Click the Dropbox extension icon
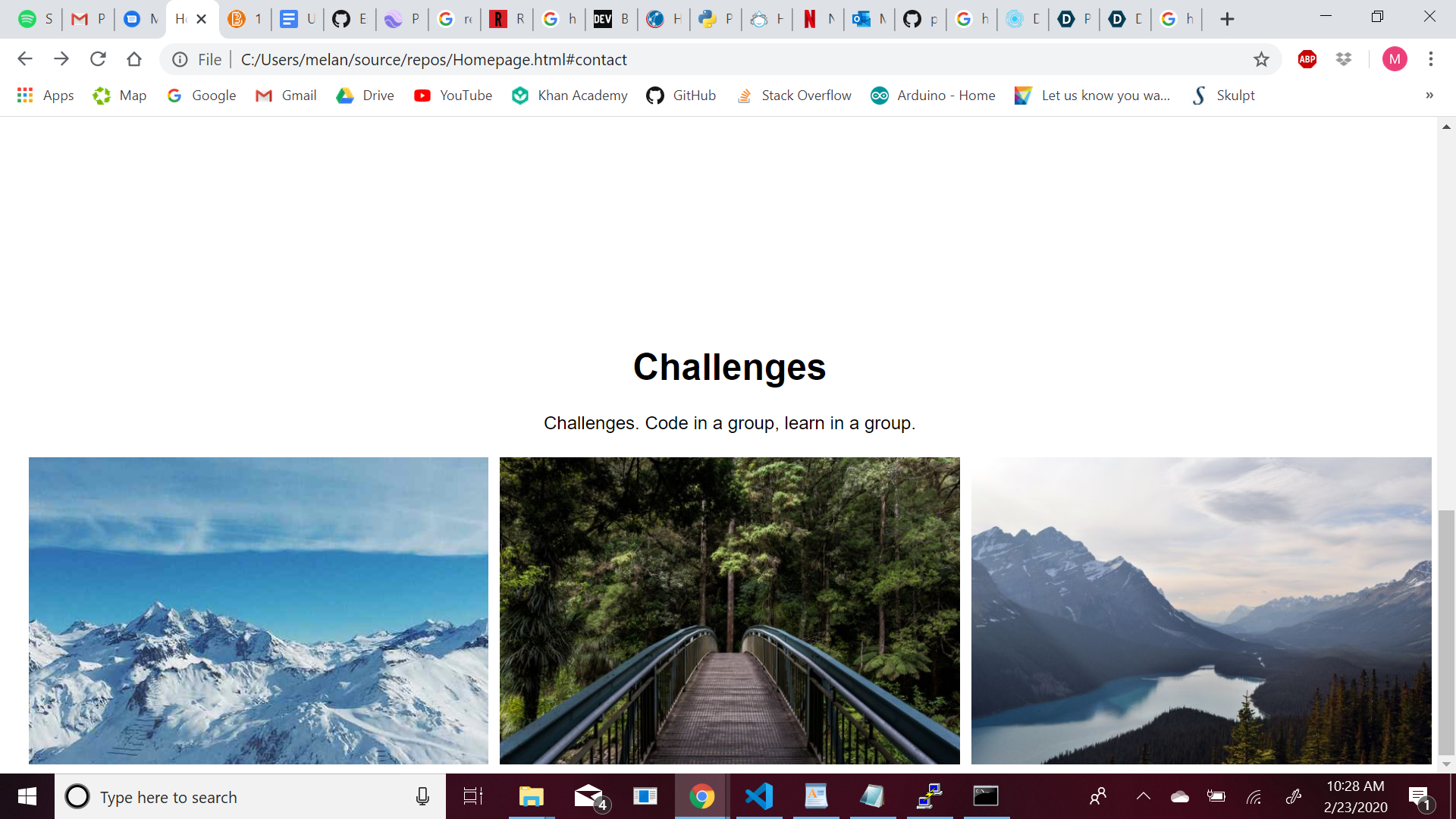This screenshot has height=819, width=1456. 1344,59
